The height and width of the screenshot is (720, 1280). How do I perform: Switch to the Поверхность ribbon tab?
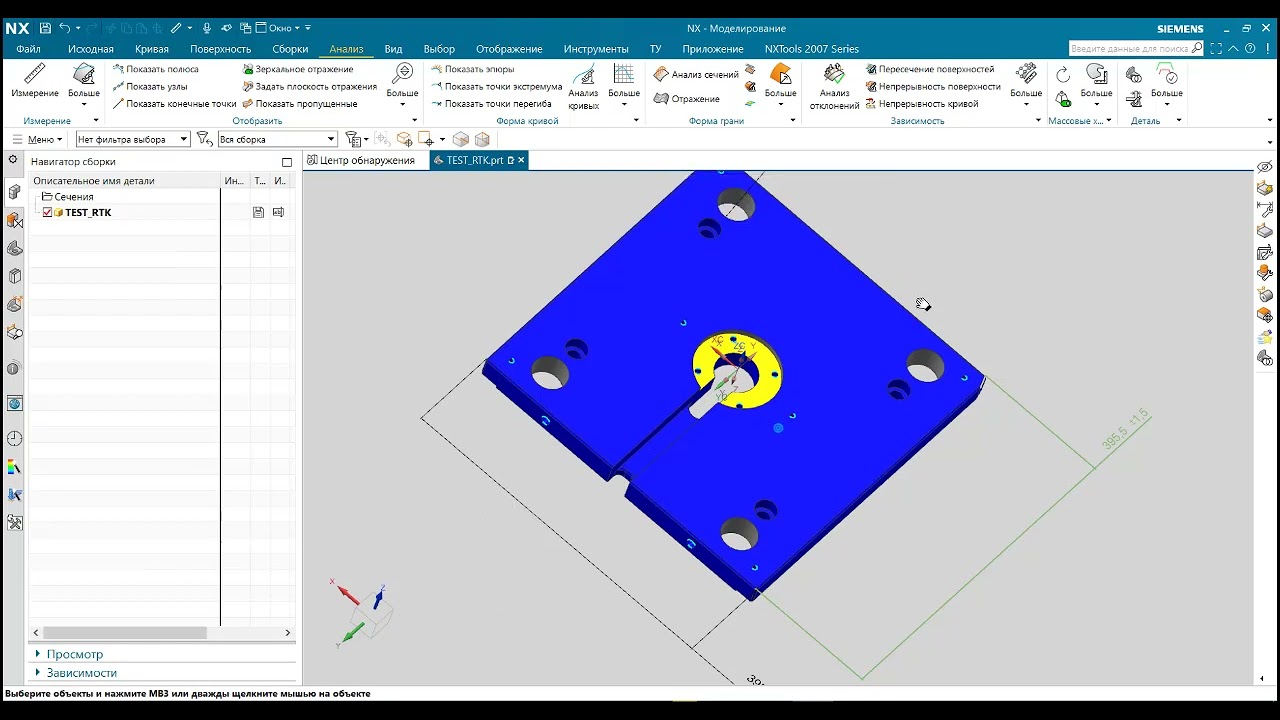(221, 49)
